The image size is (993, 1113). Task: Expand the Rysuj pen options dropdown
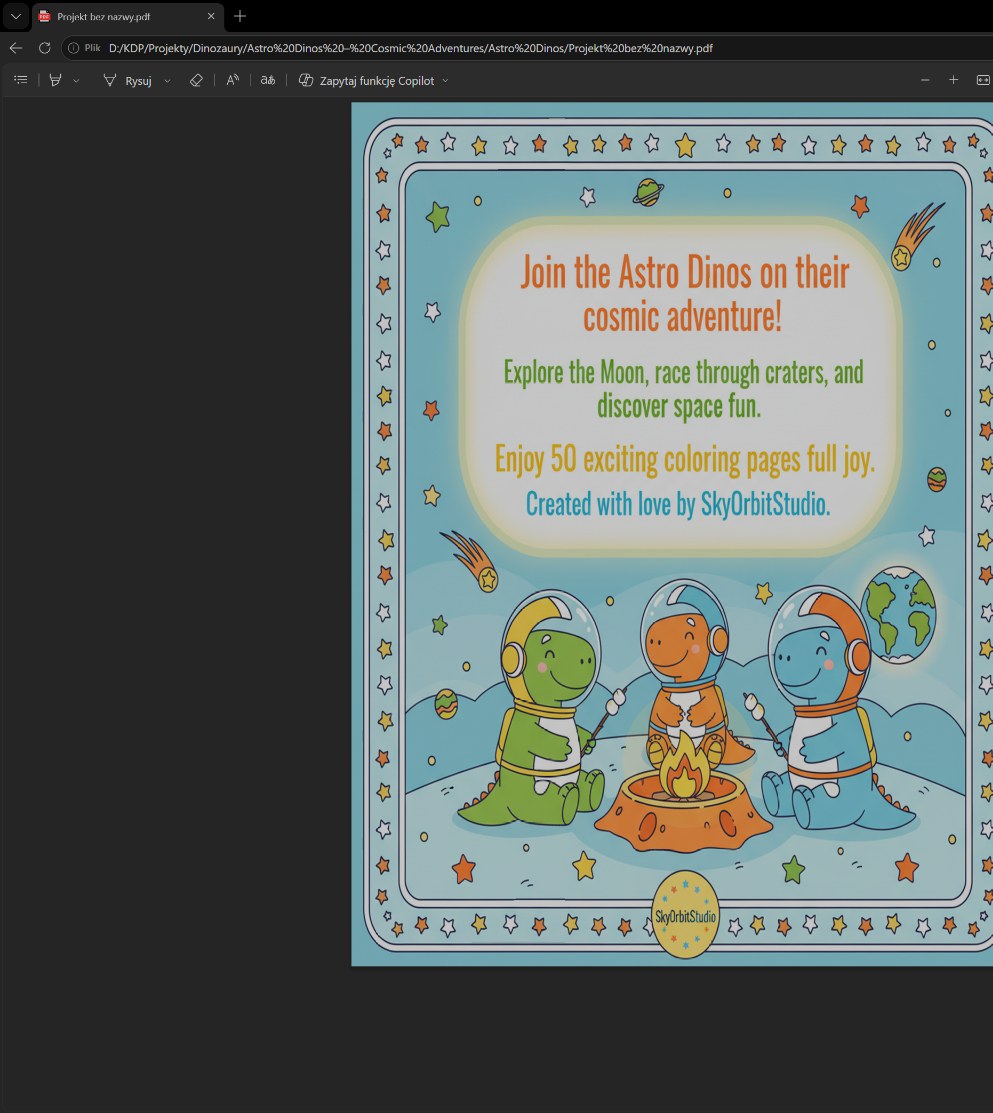coord(167,81)
